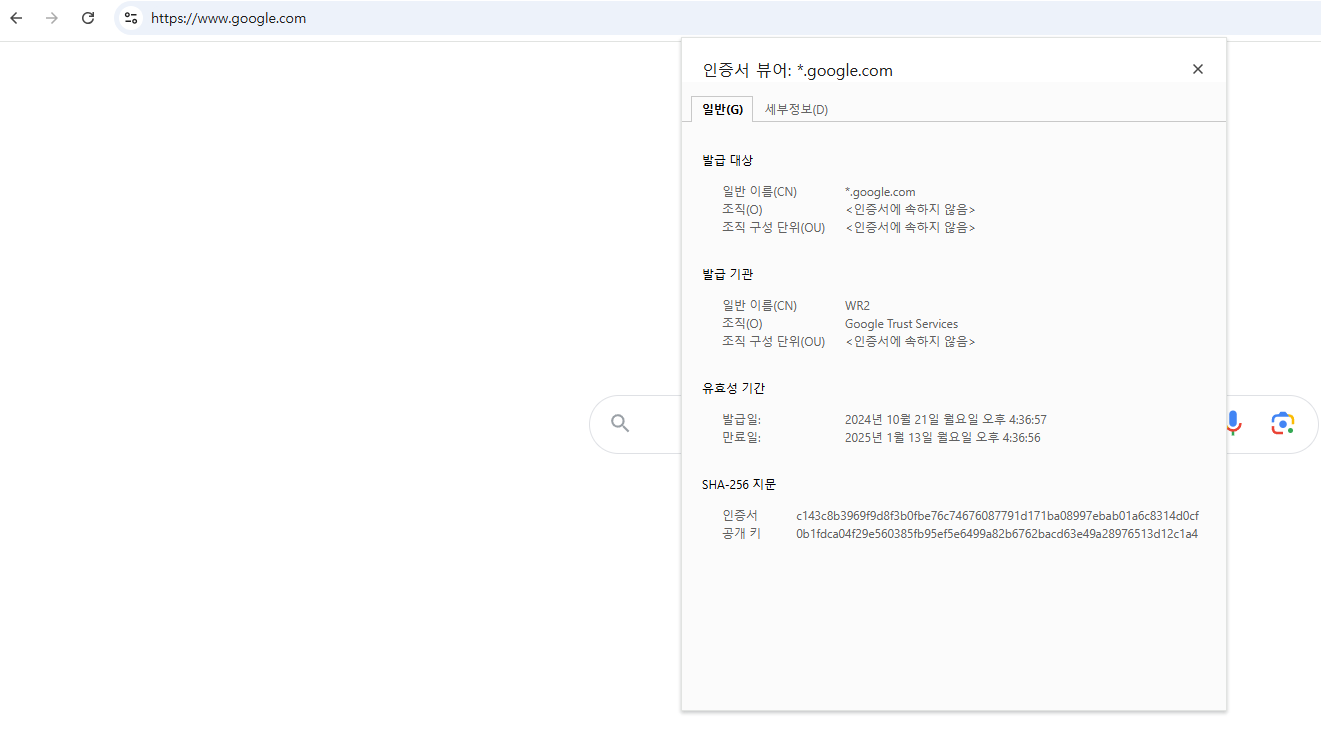Click the 만료일: label
The width and height of the screenshot is (1321, 733).
[x=741, y=438]
